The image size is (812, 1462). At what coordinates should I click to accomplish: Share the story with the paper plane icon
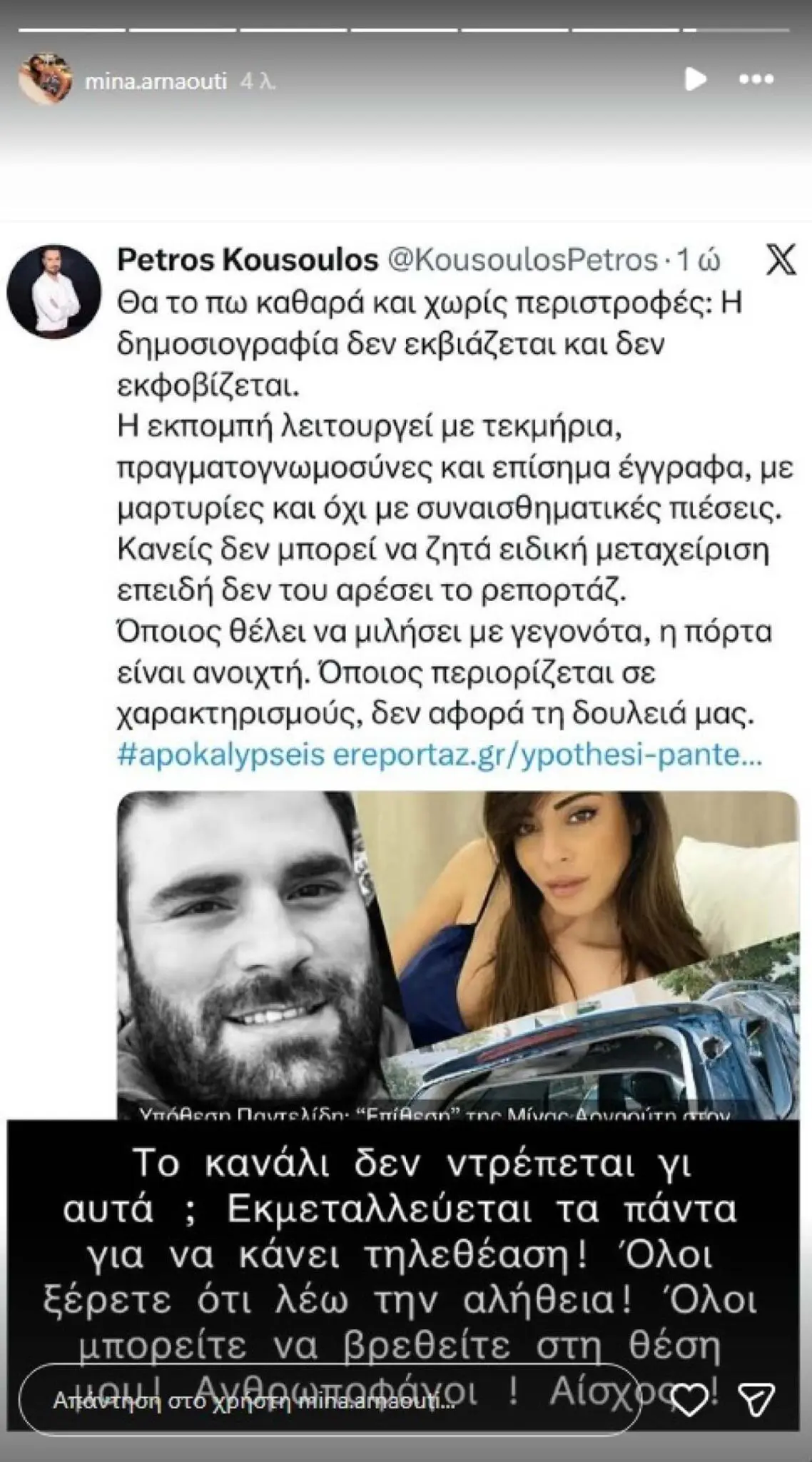(756, 1401)
